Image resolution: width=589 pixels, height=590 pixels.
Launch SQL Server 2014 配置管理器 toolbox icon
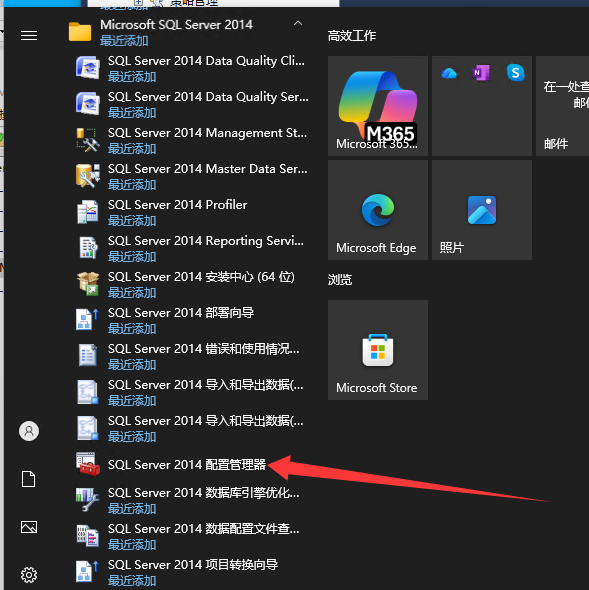click(x=88, y=464)
